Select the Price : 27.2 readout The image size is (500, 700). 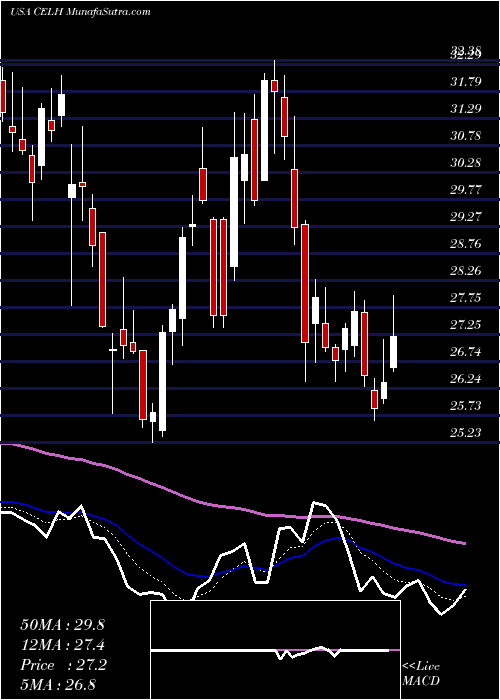click(x=63, y=665)
